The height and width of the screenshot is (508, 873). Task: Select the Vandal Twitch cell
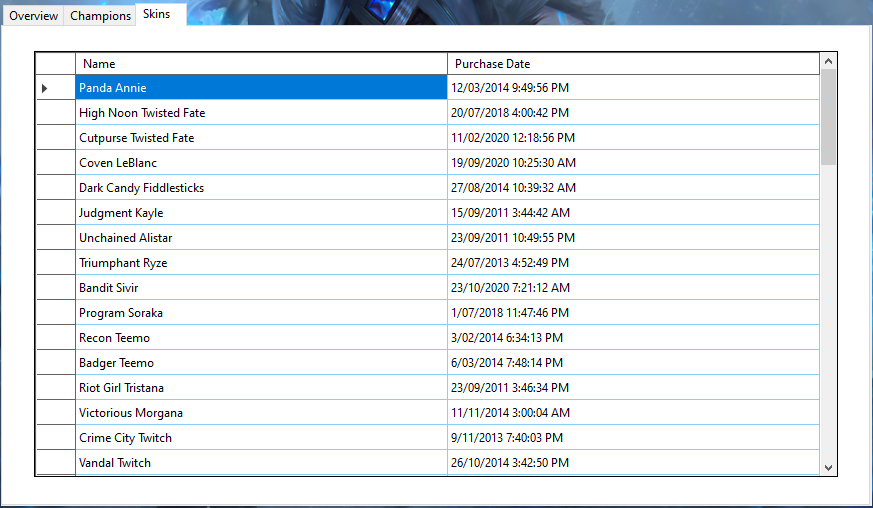coord(261,463)
